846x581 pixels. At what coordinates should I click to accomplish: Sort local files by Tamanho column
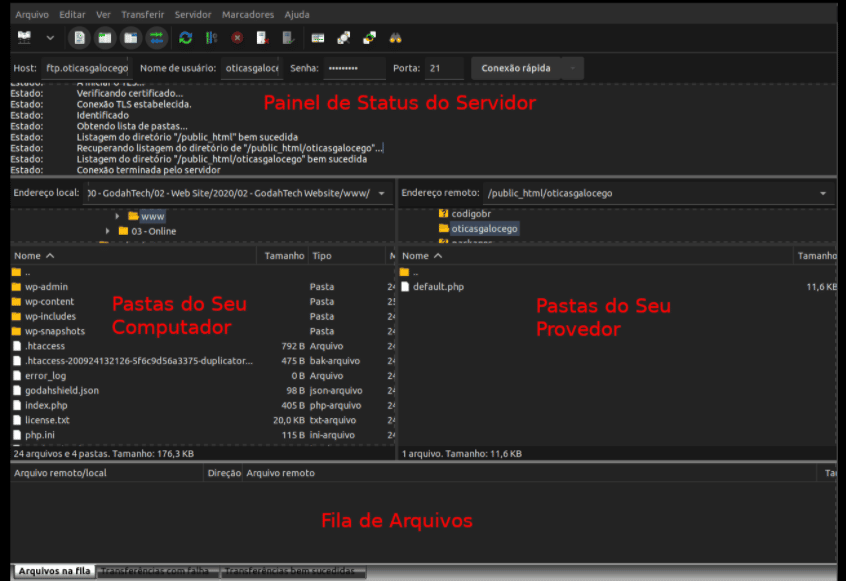(x=282, y=256)
